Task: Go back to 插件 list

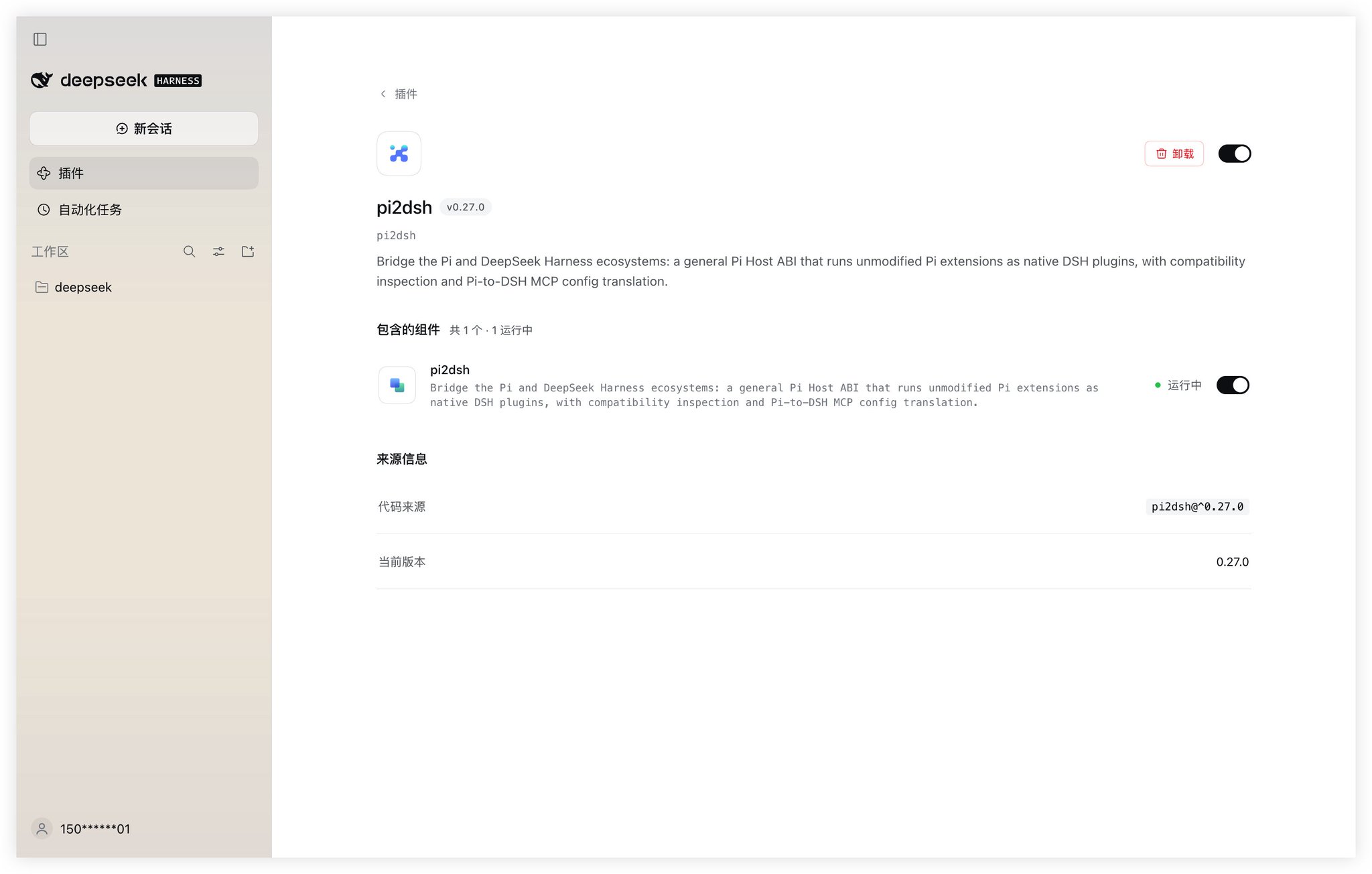Action: click(399, 94)
